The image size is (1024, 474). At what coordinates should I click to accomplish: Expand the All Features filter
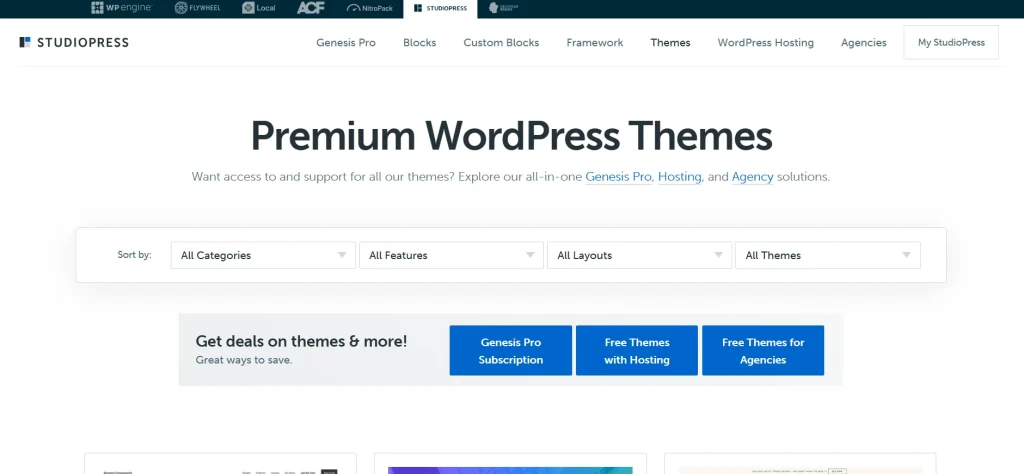tap(451, 255)
